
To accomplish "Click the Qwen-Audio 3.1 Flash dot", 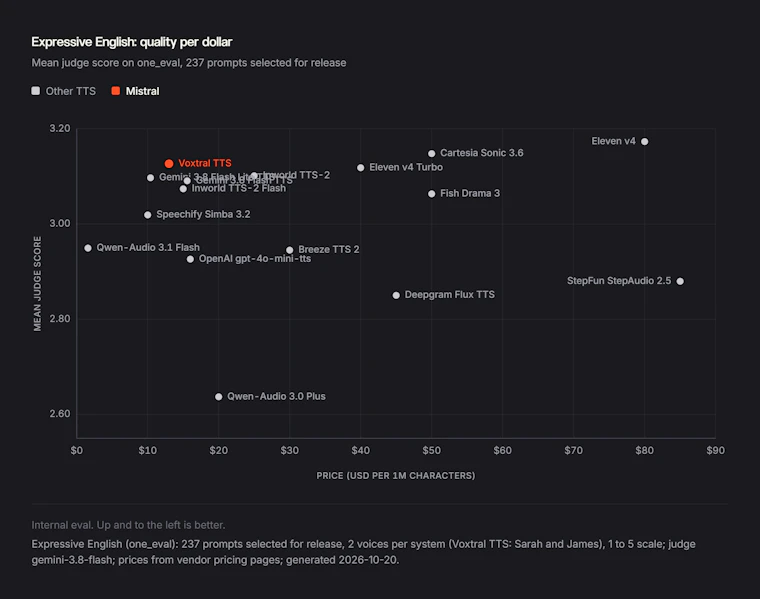I will [88, 248].
